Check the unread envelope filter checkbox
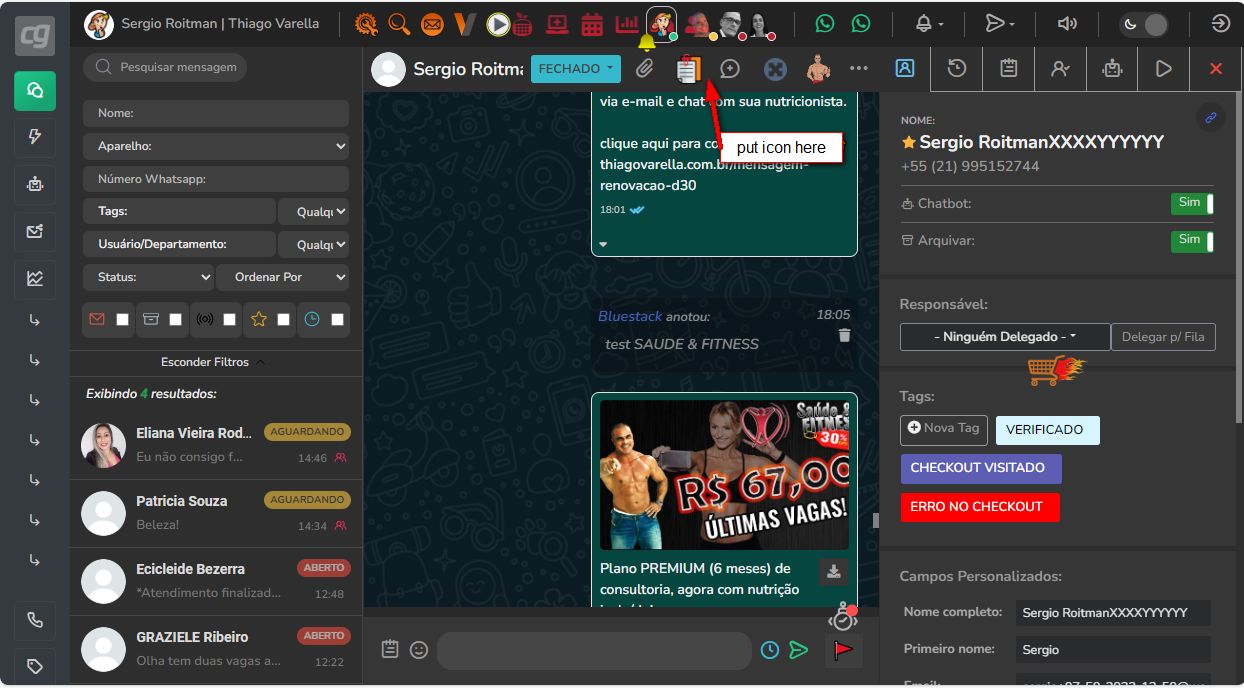1244x688 pixels. (122, 320)
